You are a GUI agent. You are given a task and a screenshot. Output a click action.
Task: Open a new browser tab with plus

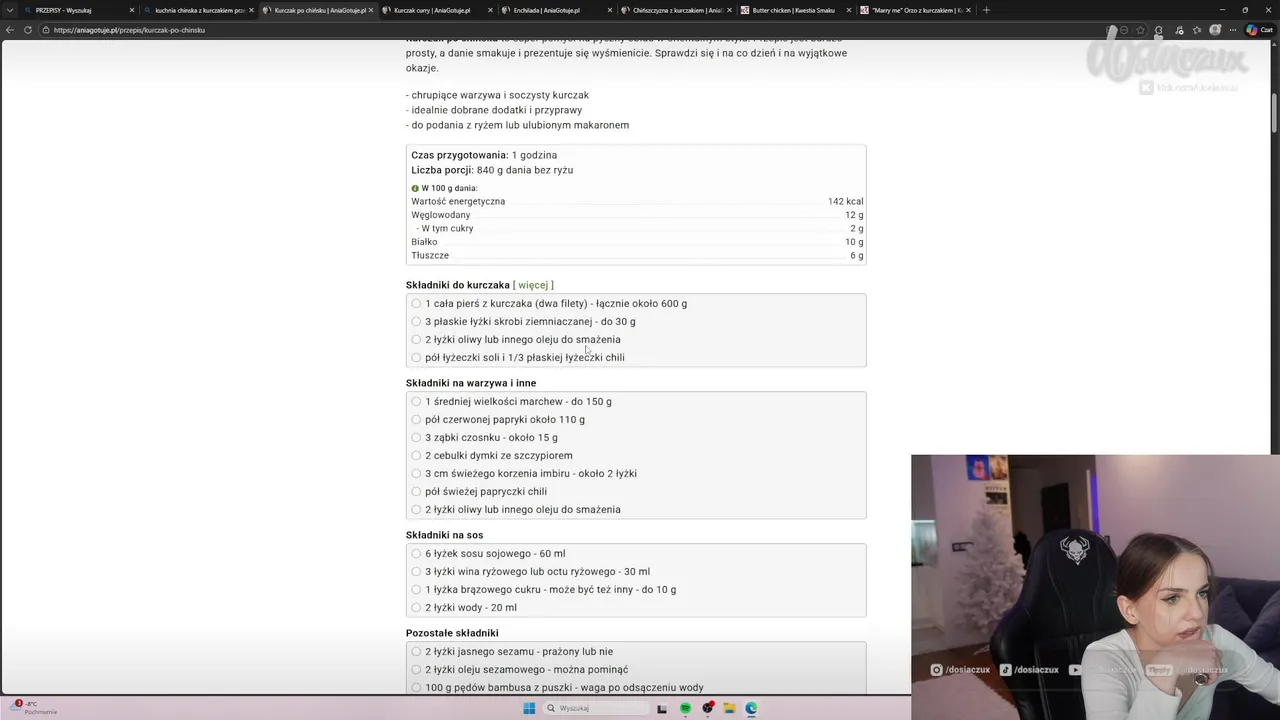(x=986, y=10)
